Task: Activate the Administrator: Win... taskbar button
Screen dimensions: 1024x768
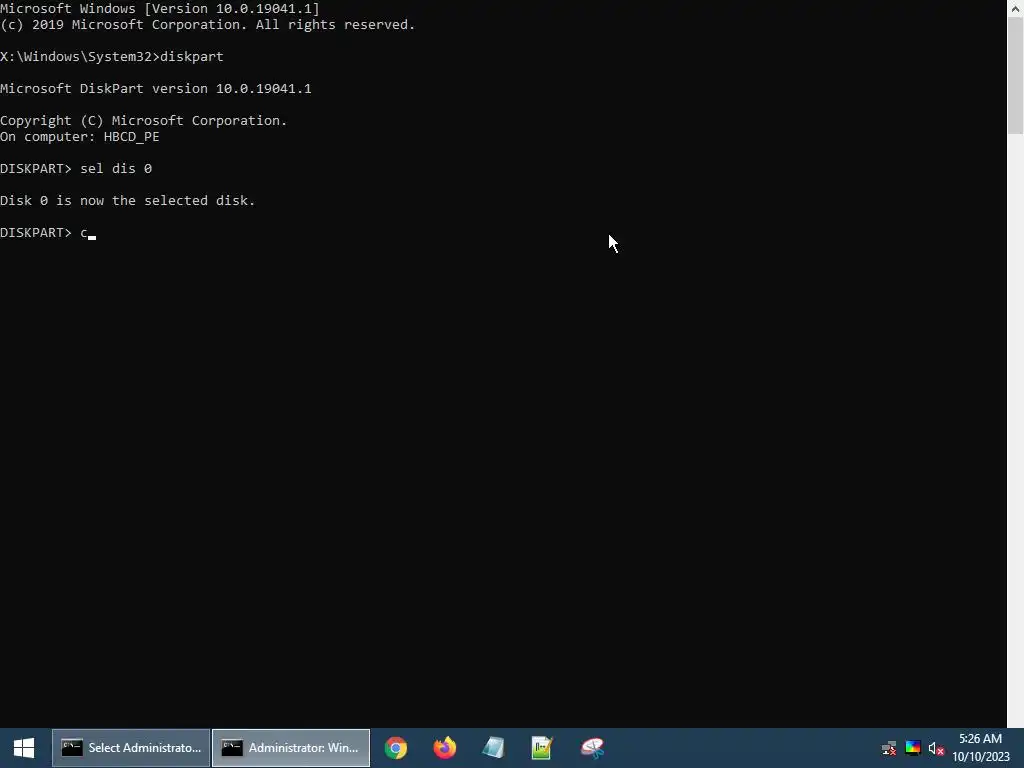Action: pyautogui.click(x=291, y=748)
